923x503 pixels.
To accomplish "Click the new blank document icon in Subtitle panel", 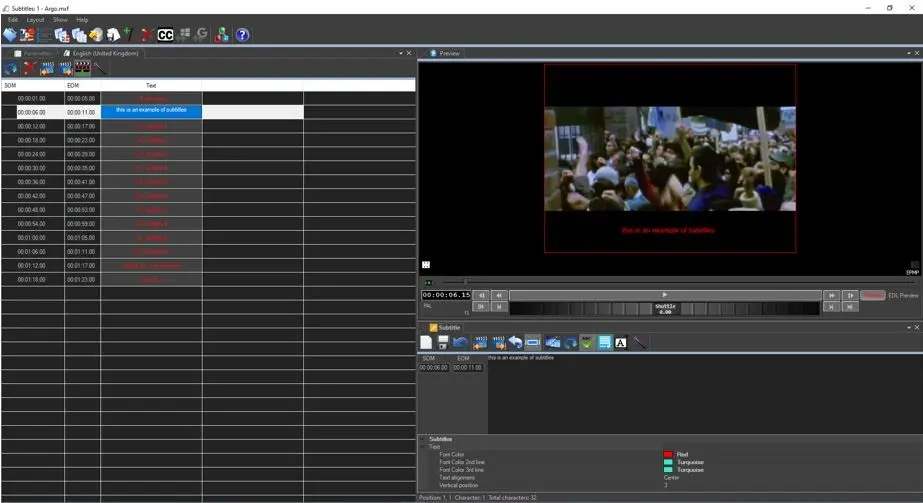I will click(x=426, y=343).
